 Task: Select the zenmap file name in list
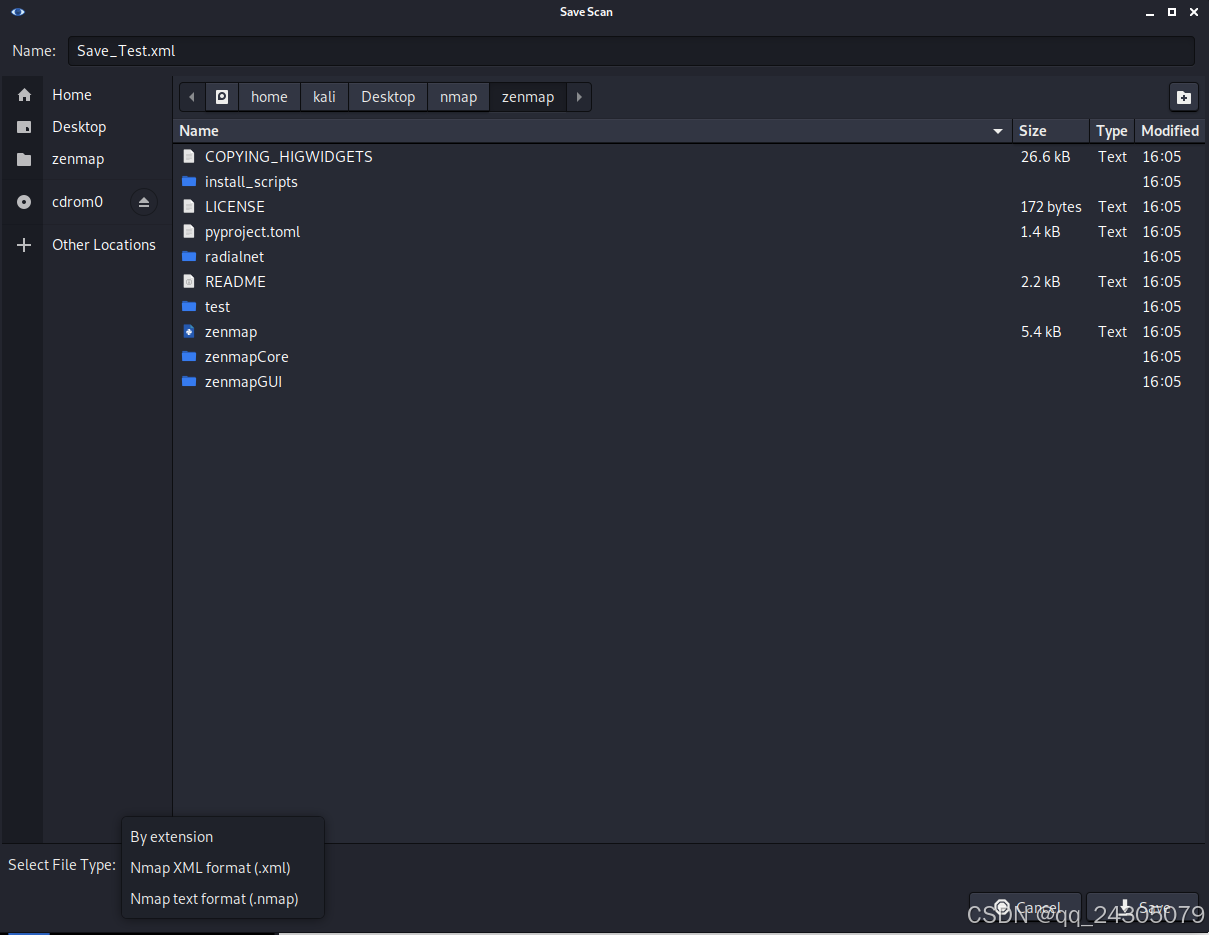pyautogui.click(x=231, y=332)
